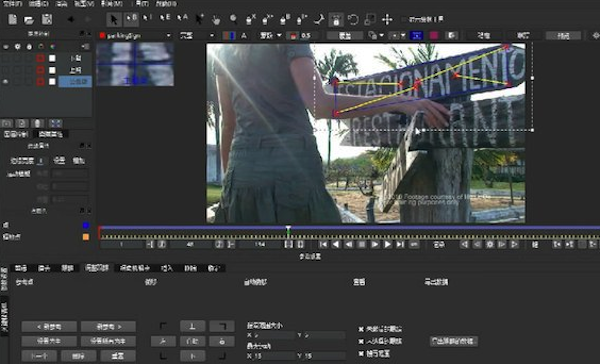Undo the last action with the left arrow
The image size is (600, 364).
tap(71, 19)
